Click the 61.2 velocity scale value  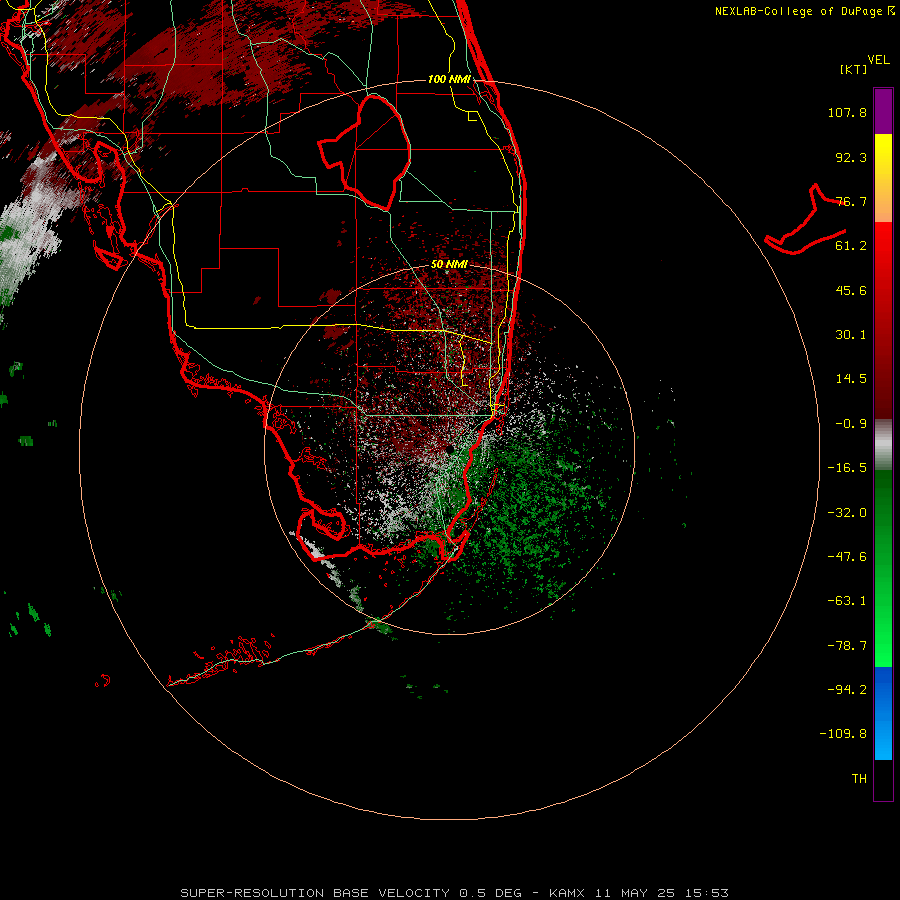(851, 246)
